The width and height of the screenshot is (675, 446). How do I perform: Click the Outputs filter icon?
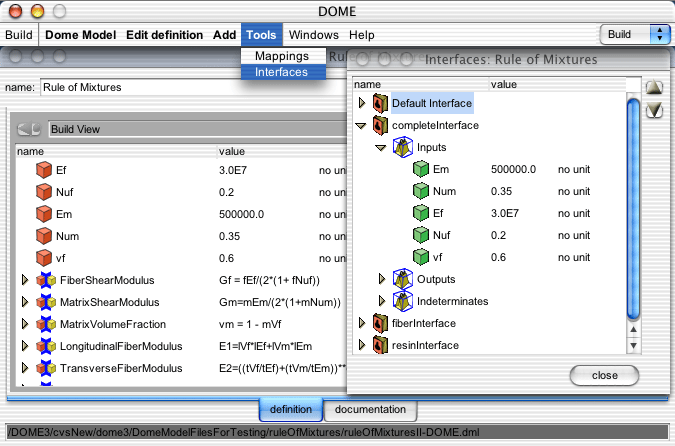[403, 279]
